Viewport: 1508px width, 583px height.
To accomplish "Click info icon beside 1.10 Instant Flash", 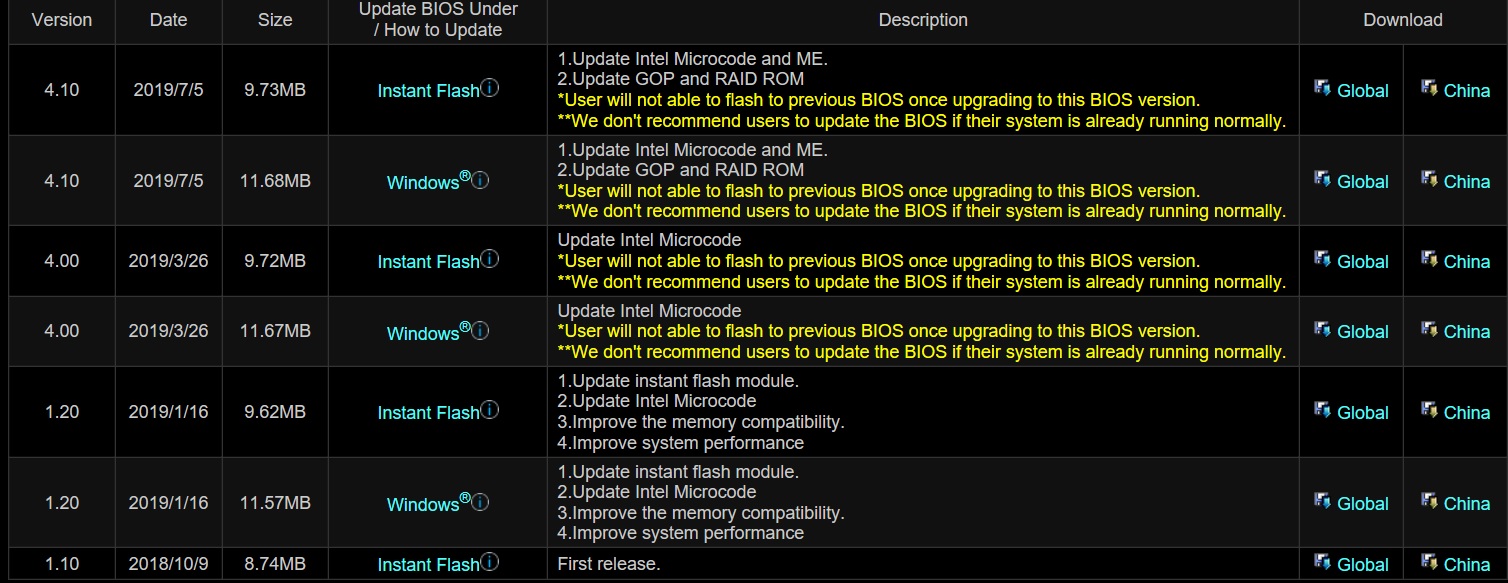I will (x=490, y=562).
